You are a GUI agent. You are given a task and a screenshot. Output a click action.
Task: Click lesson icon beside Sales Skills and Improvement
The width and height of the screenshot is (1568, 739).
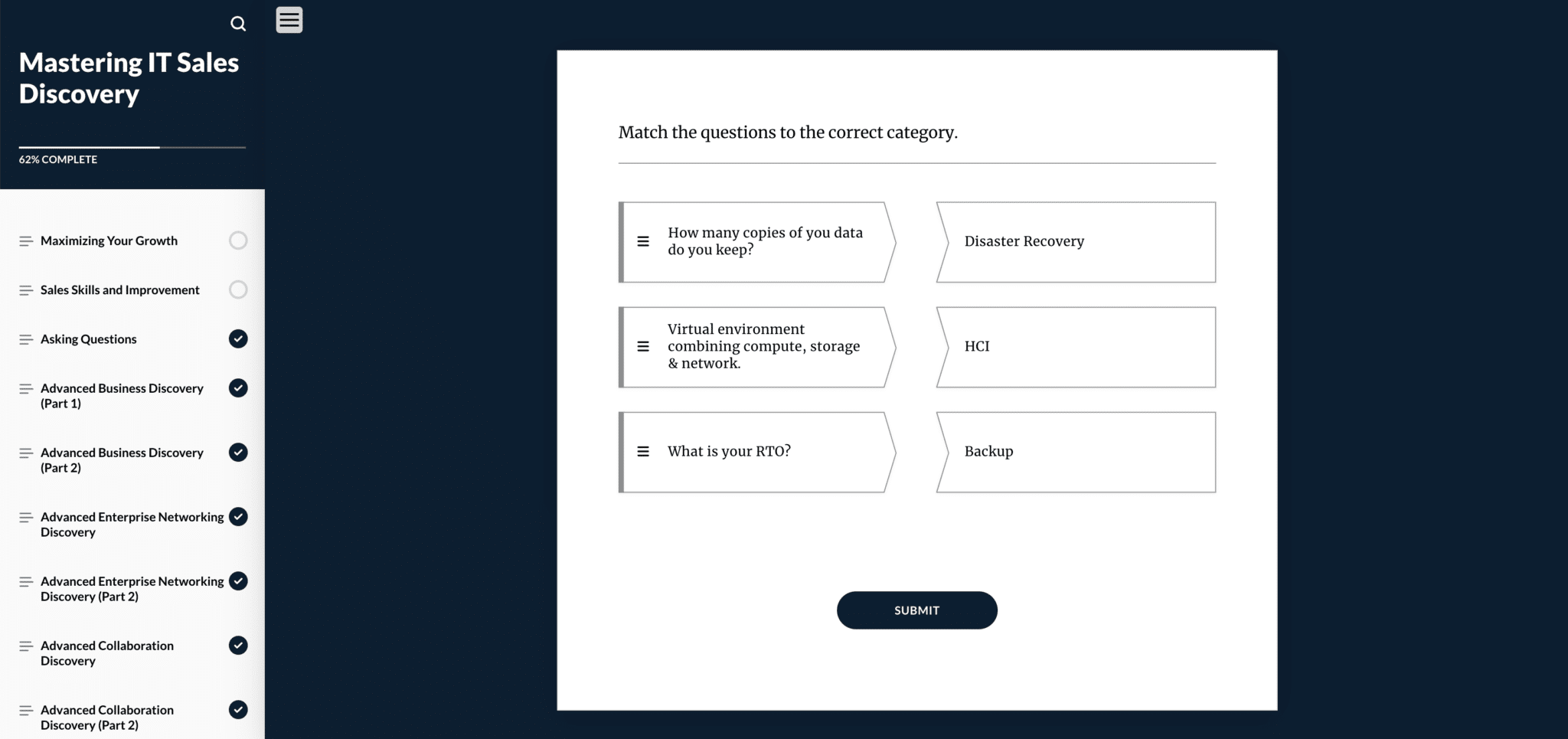click(26, 290)
